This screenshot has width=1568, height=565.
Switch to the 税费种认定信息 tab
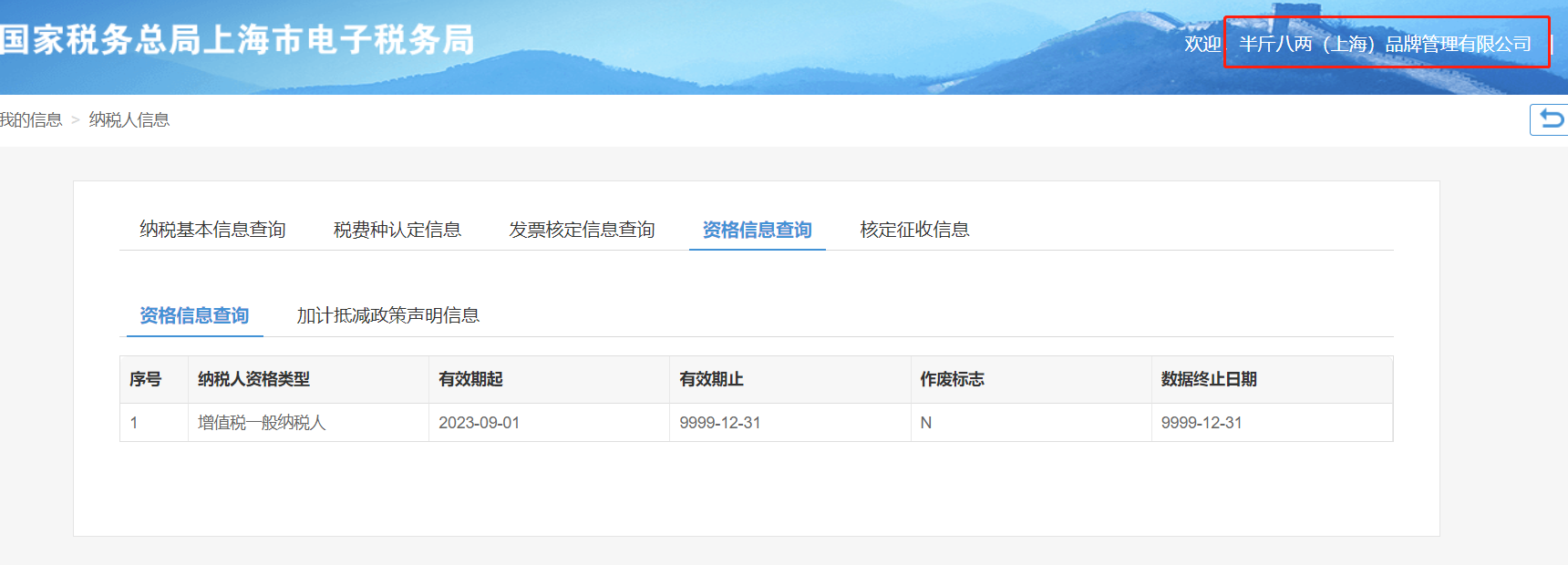[397, 230]
